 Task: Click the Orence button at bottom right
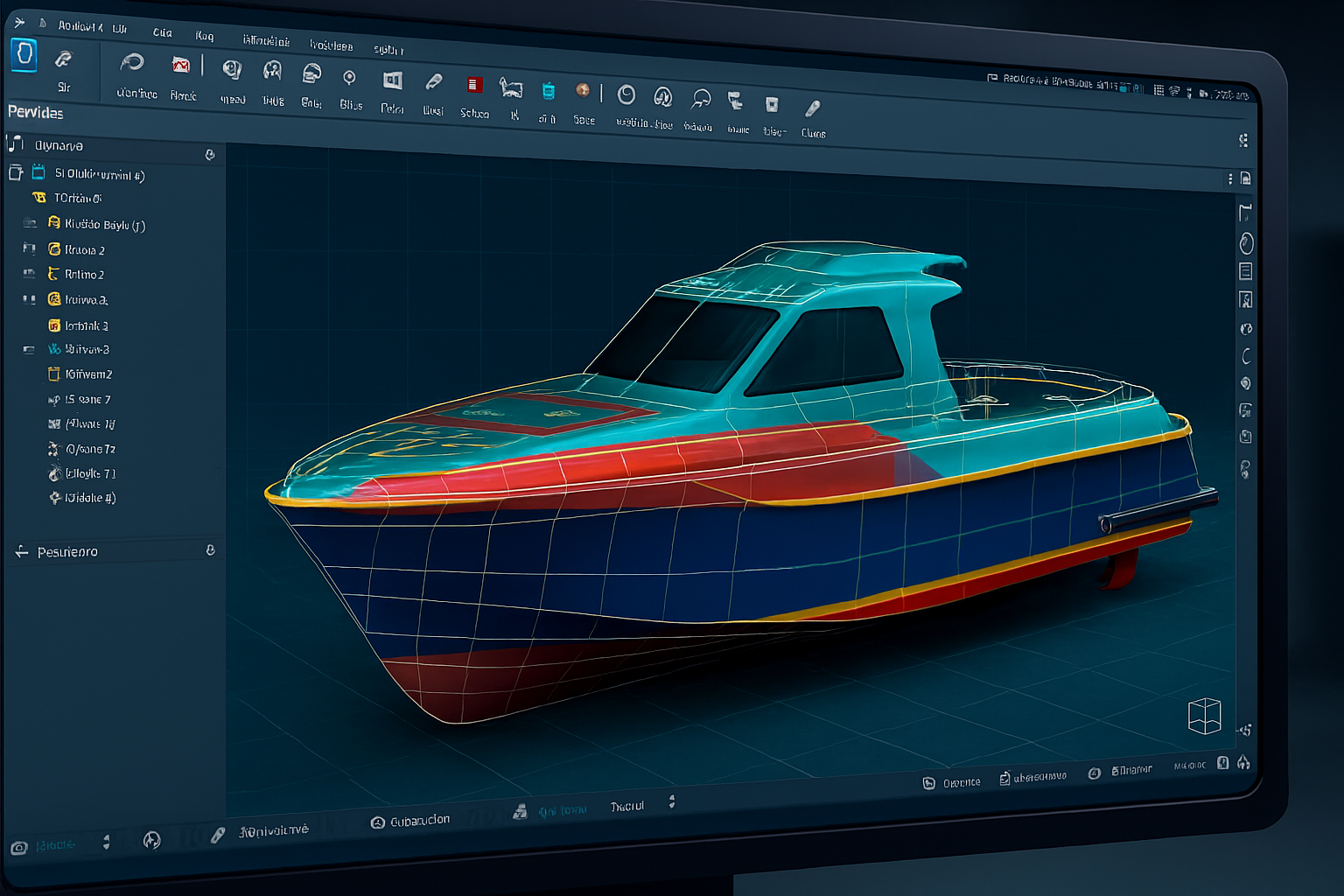coord(952,783)
